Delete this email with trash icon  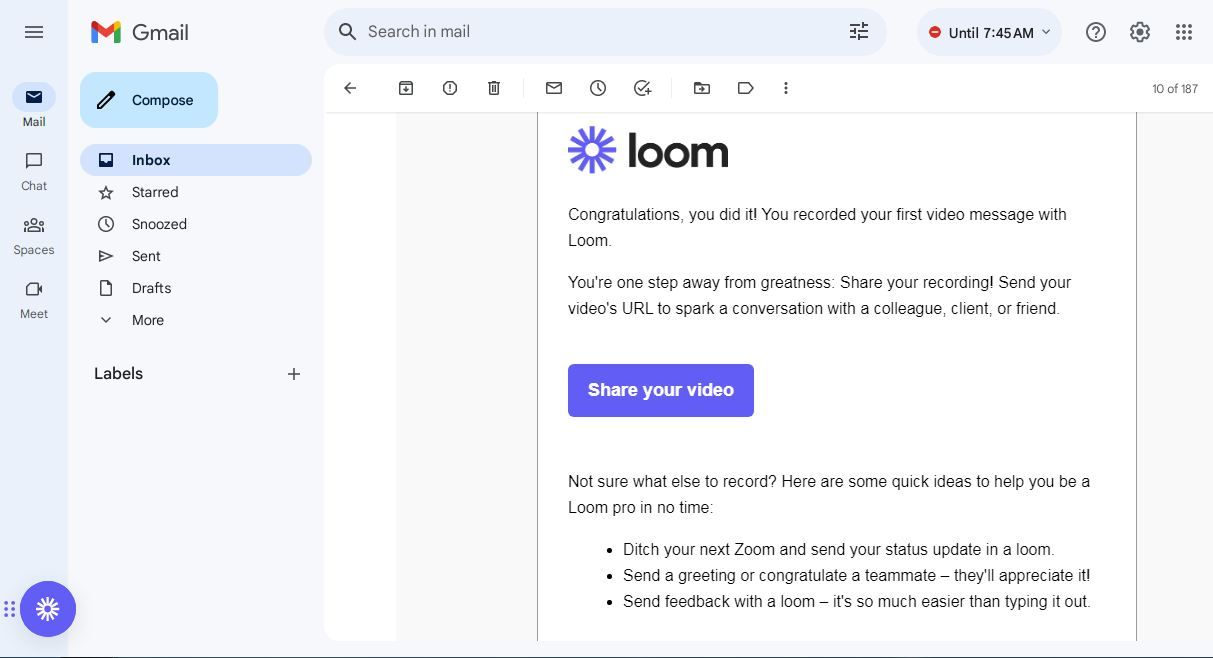tap(494, 88)
